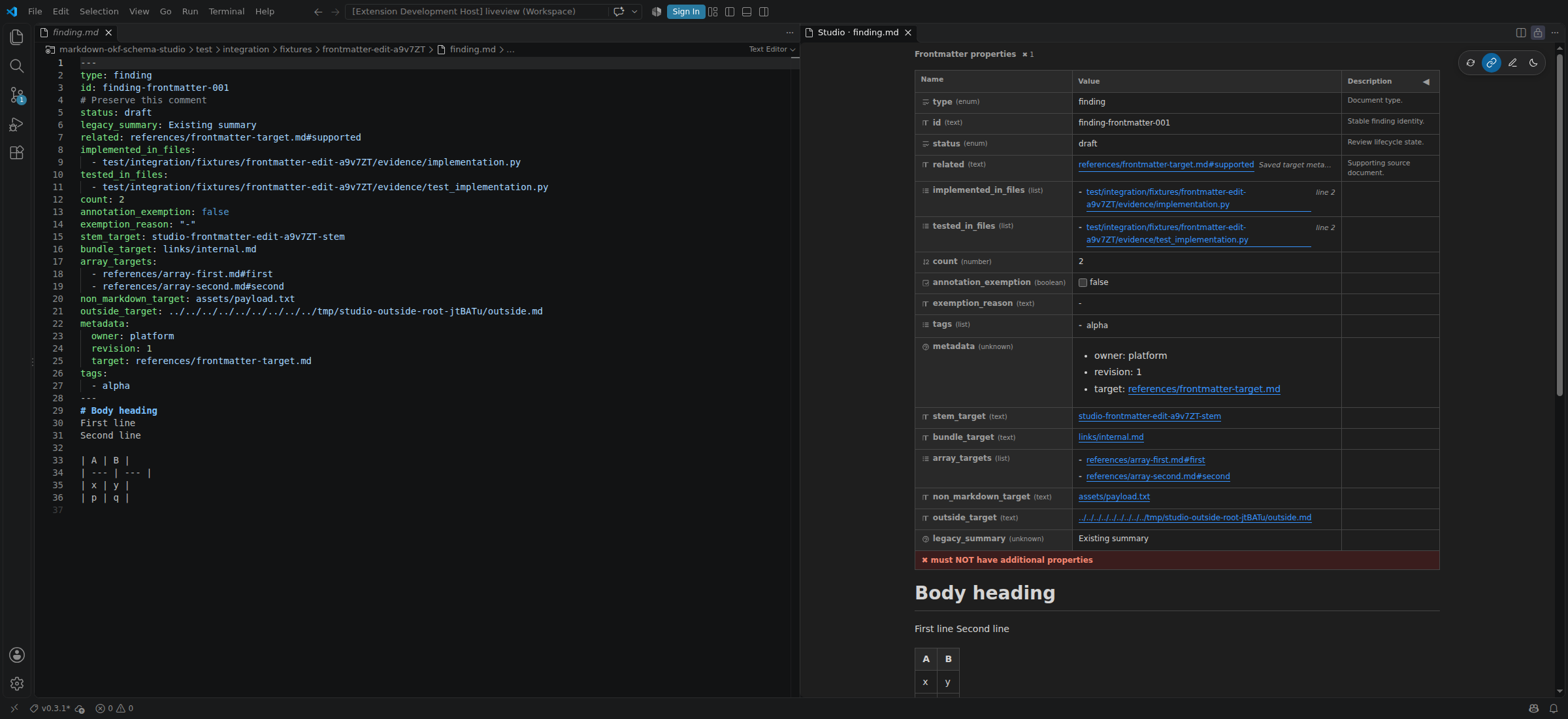Click the 'Existing summary' value cell
Viewport: 1568px width, 719px height.
[x=1206, y=539]
